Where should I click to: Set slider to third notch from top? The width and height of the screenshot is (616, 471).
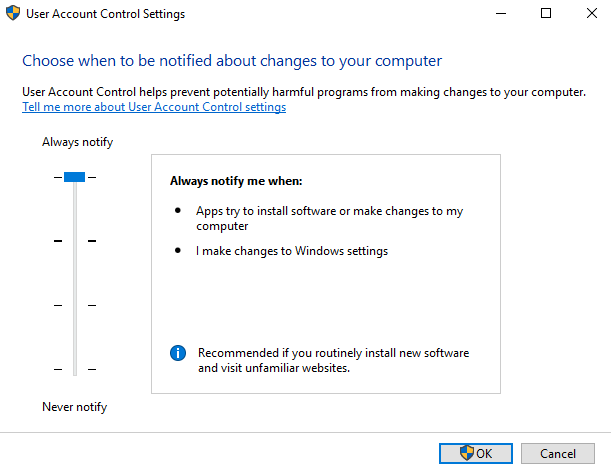(x=74, y=305)
